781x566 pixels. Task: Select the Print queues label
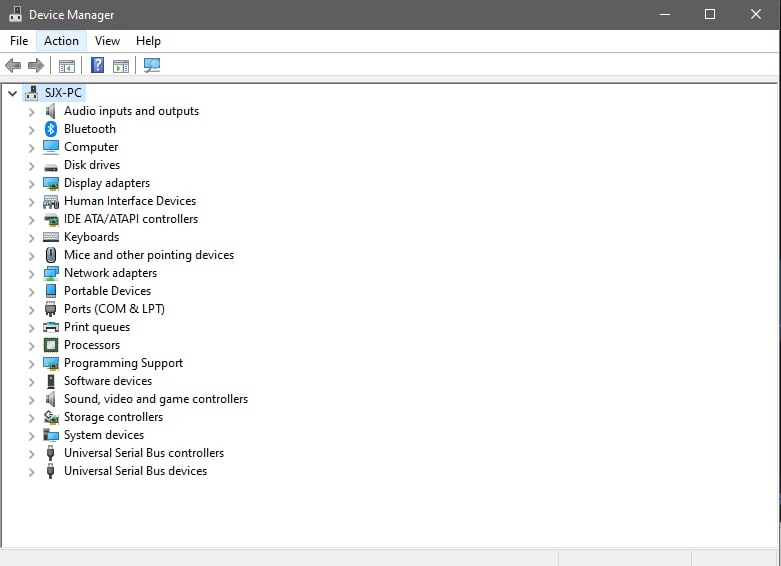pos(97,327)
